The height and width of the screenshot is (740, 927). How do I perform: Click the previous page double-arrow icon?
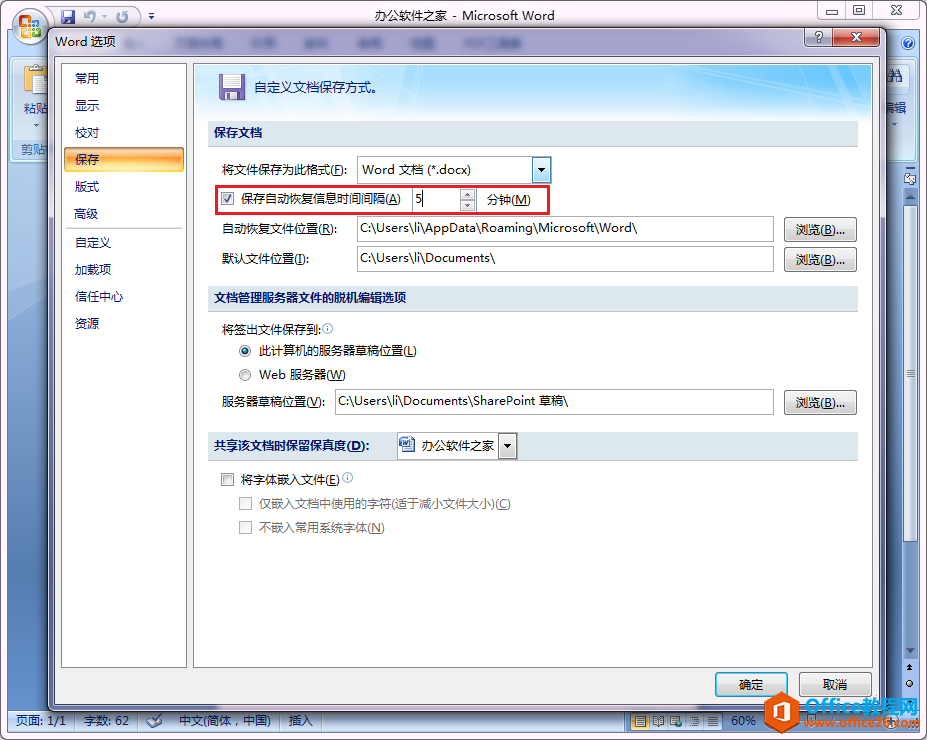[x=910, y=667]
